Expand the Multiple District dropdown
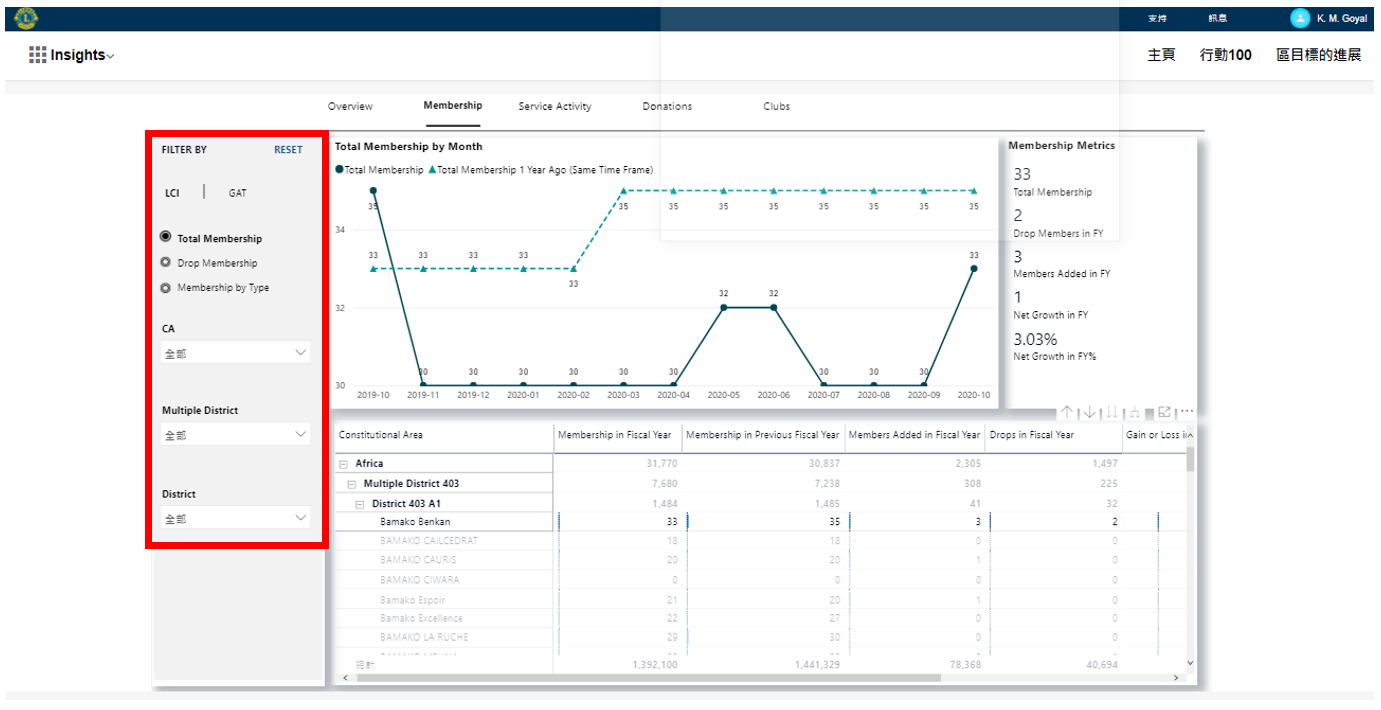 tap(235, 435)
